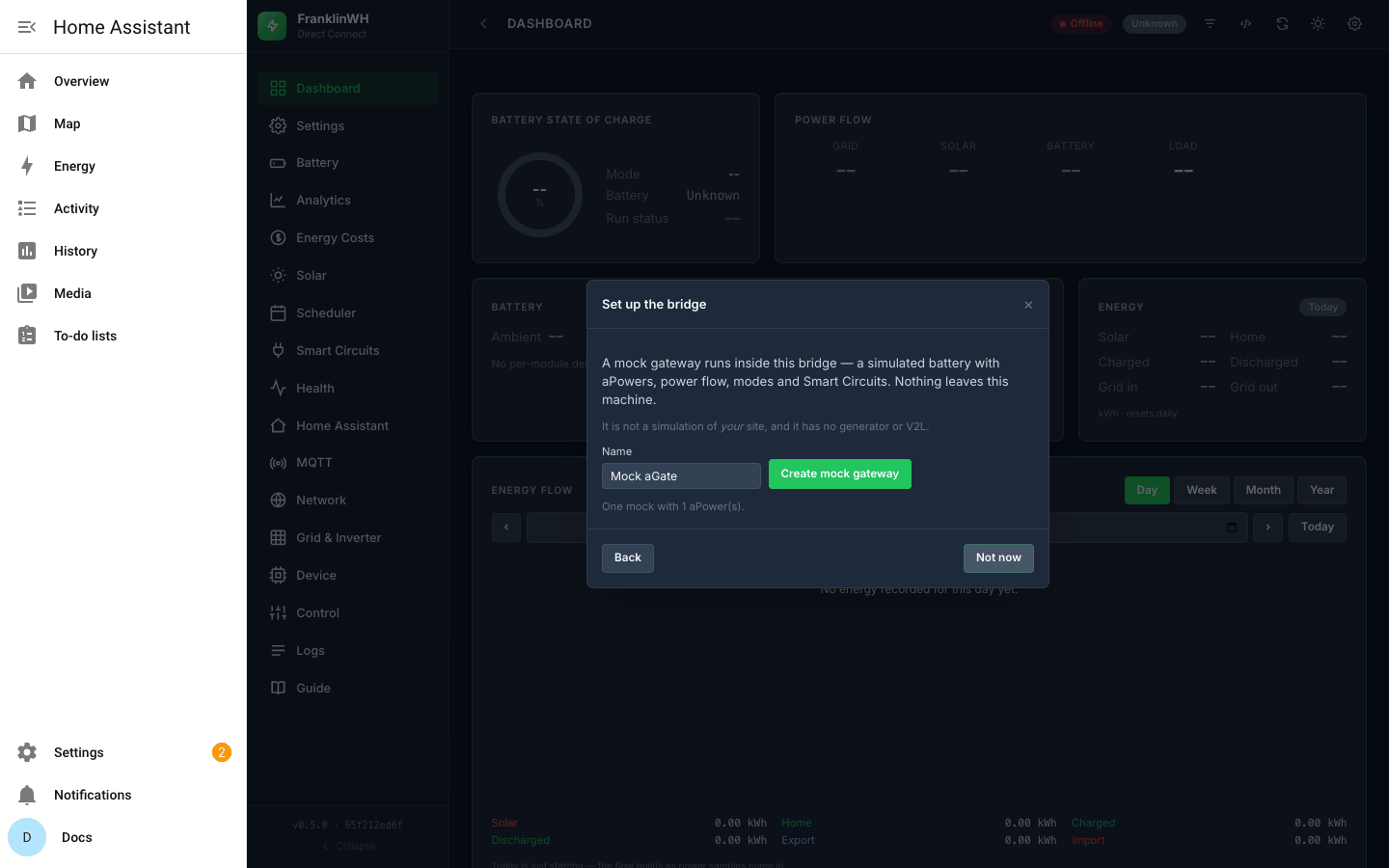Focus the Name field containing Mock aGate
This screenshot has height=868, width=1389.
(x=681, y=476)
